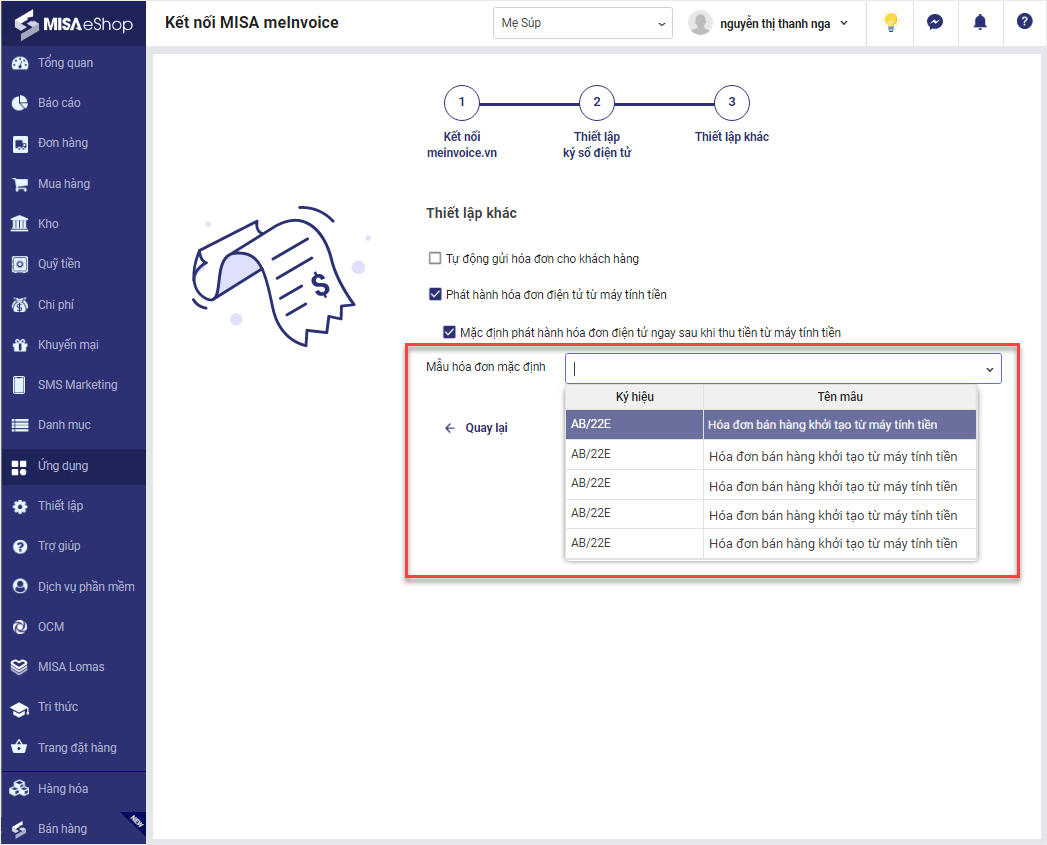This screenshot has width=1047, height=845.
Task: Click the Báo cáo pie chart icon
Action: pyautogui.click(x=20, y=103)
